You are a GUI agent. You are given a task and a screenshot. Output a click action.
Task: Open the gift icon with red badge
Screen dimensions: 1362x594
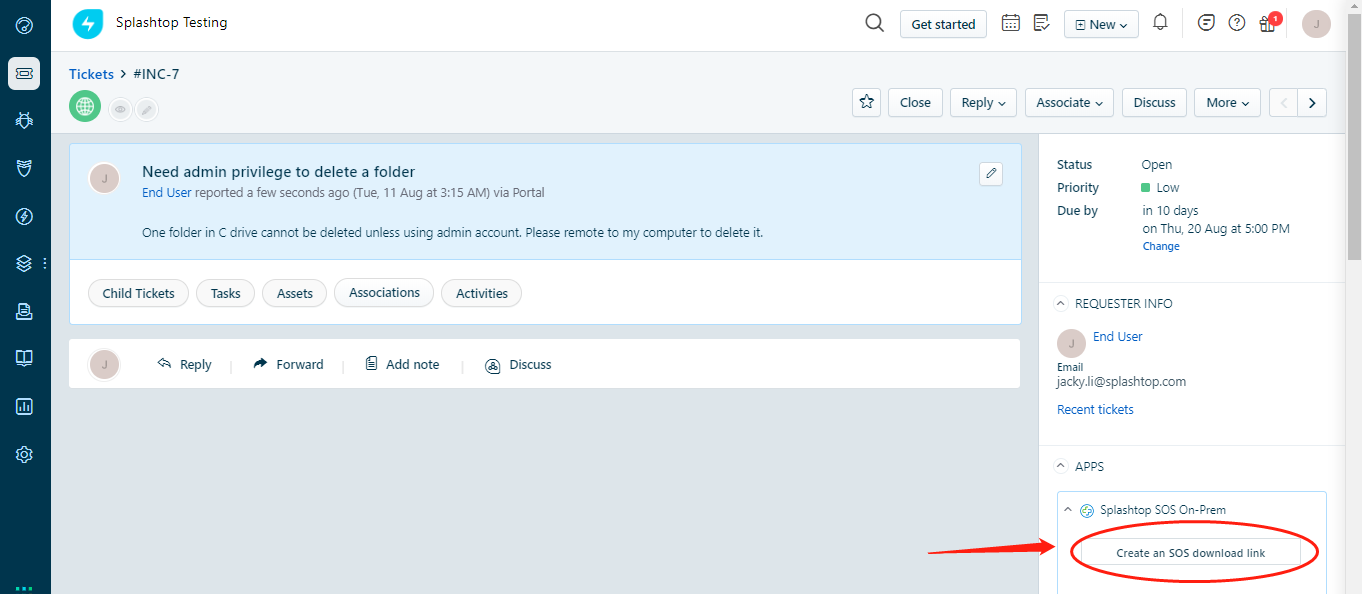coord(1268,23)
